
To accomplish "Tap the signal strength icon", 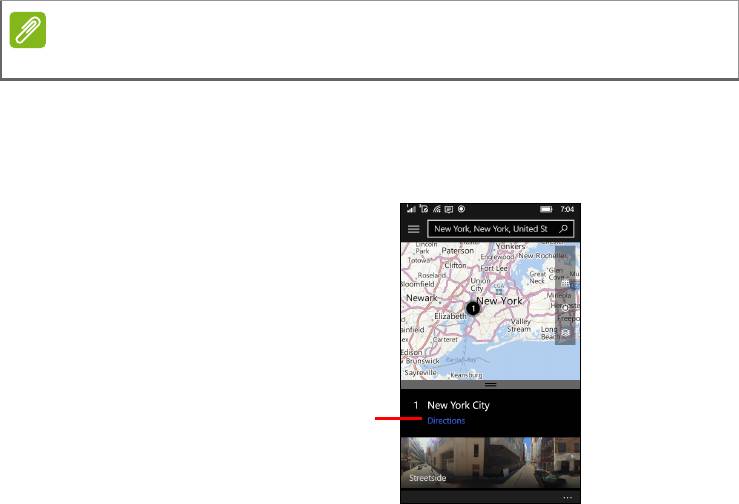I will (409, 210).
